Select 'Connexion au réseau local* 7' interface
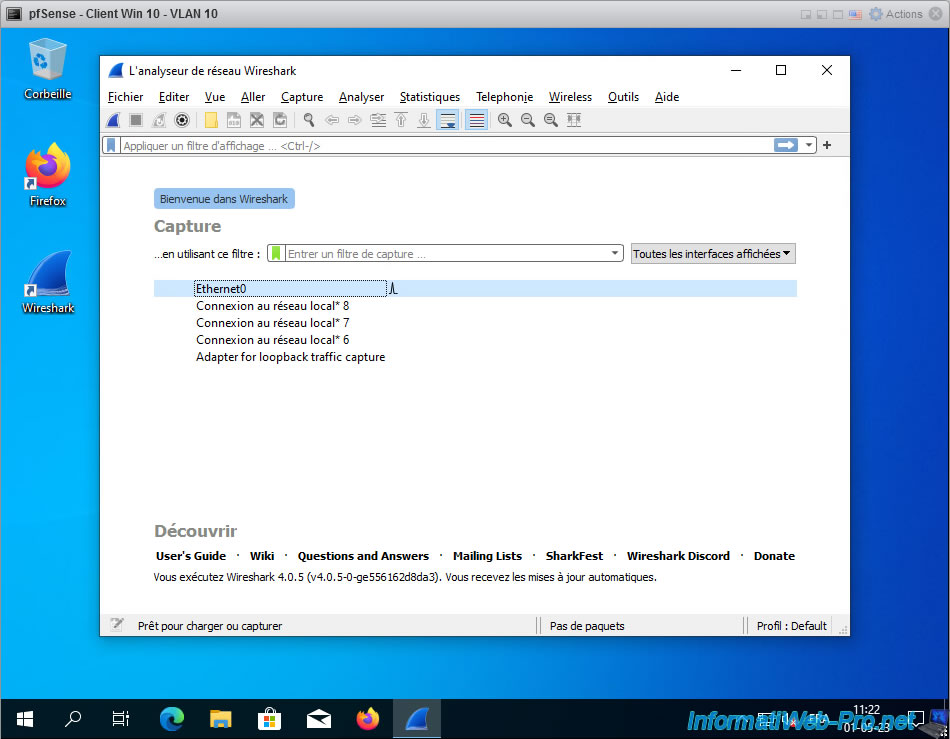This screenshot has width=950, height=739. coord(475,323)
